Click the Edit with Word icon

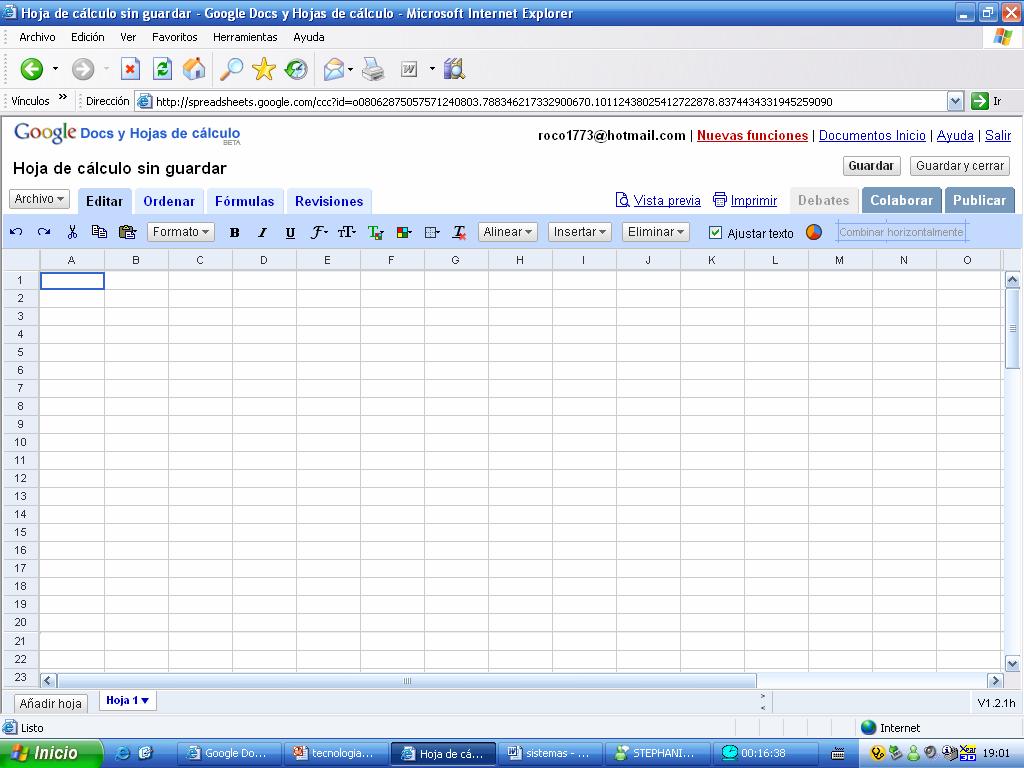[409, 69]
